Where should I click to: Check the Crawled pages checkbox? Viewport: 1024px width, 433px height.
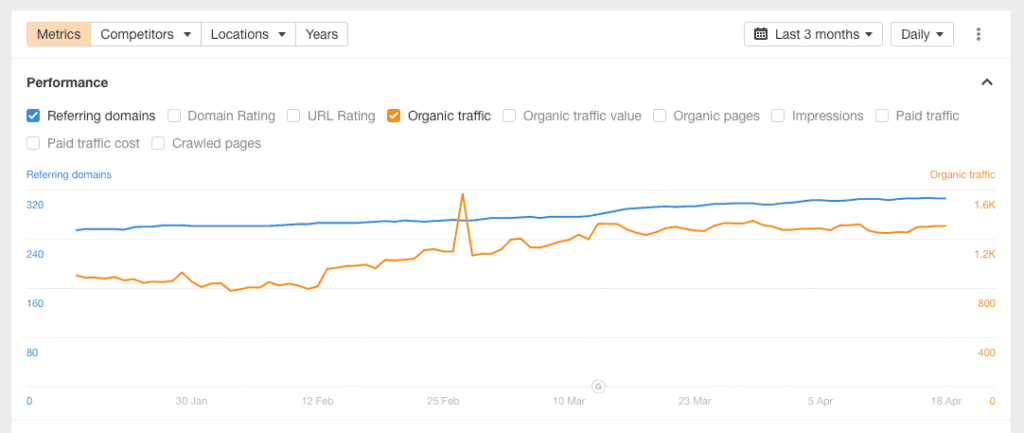click(x=158, y=143)
